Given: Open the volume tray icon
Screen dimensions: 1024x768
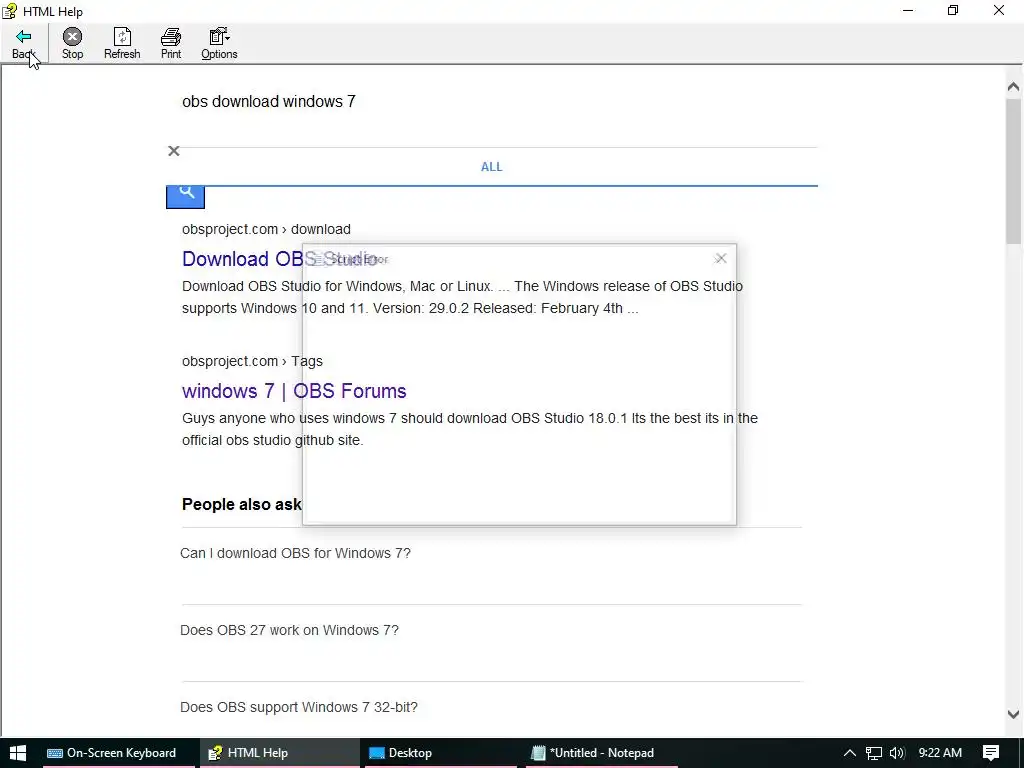Looking at the screenshot, I should click(x=897, y=753).
